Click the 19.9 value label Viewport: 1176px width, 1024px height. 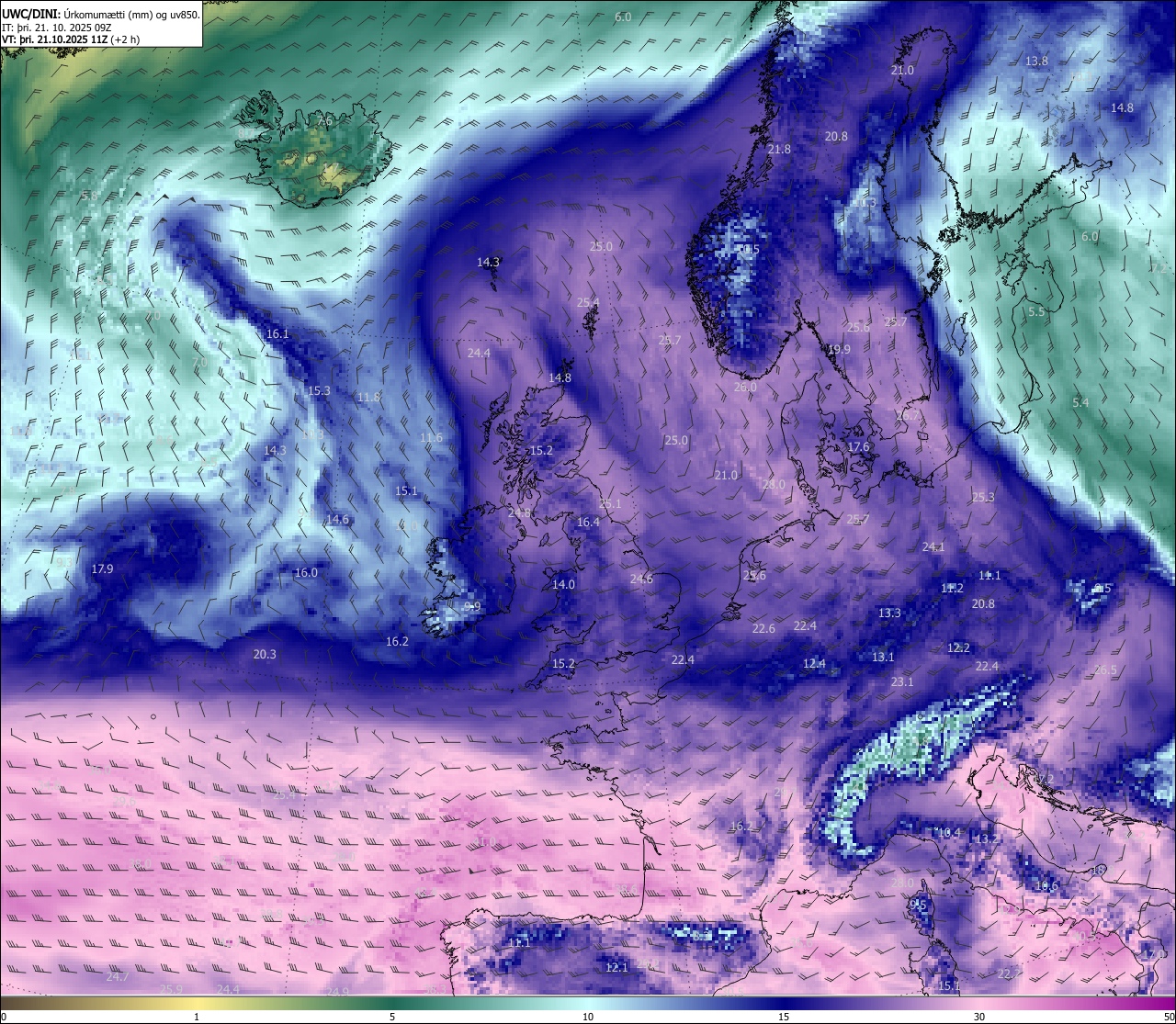839,349
